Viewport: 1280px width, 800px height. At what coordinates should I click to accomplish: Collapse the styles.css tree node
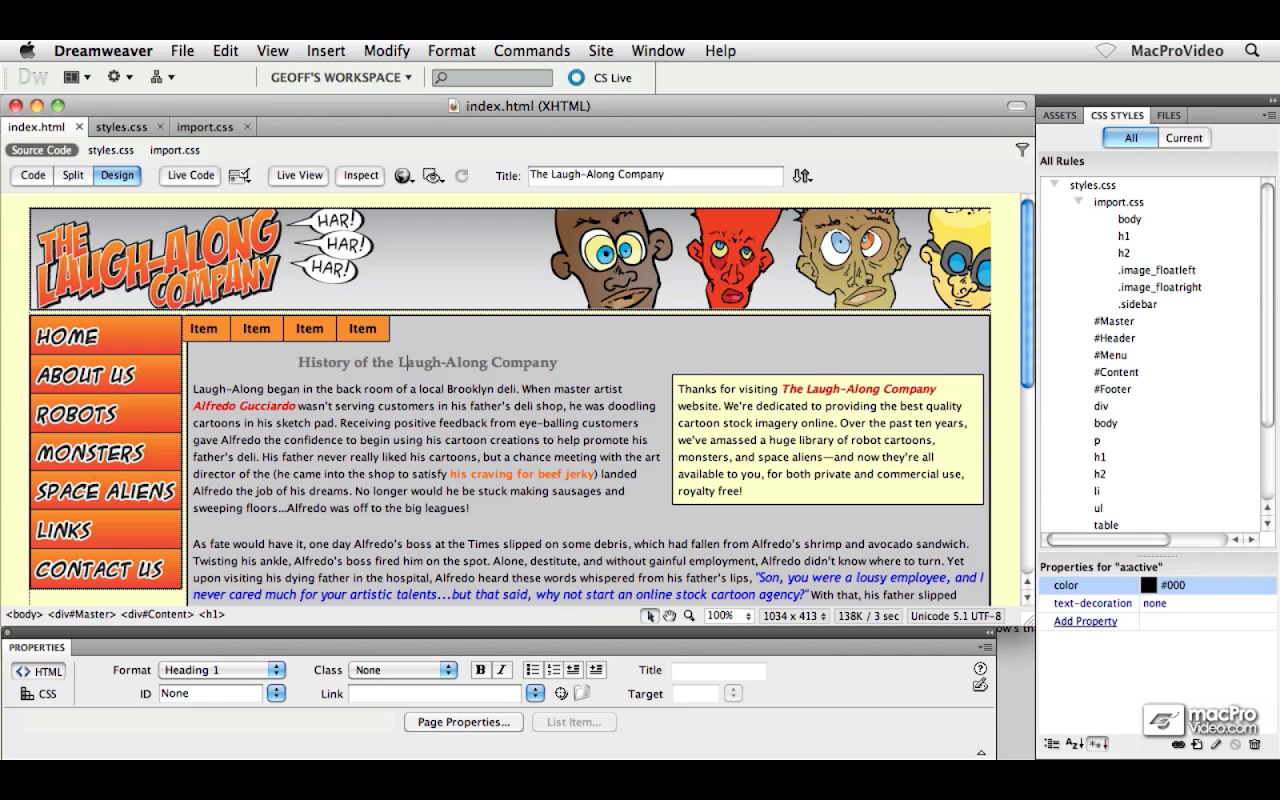(x=1054, y=185)
